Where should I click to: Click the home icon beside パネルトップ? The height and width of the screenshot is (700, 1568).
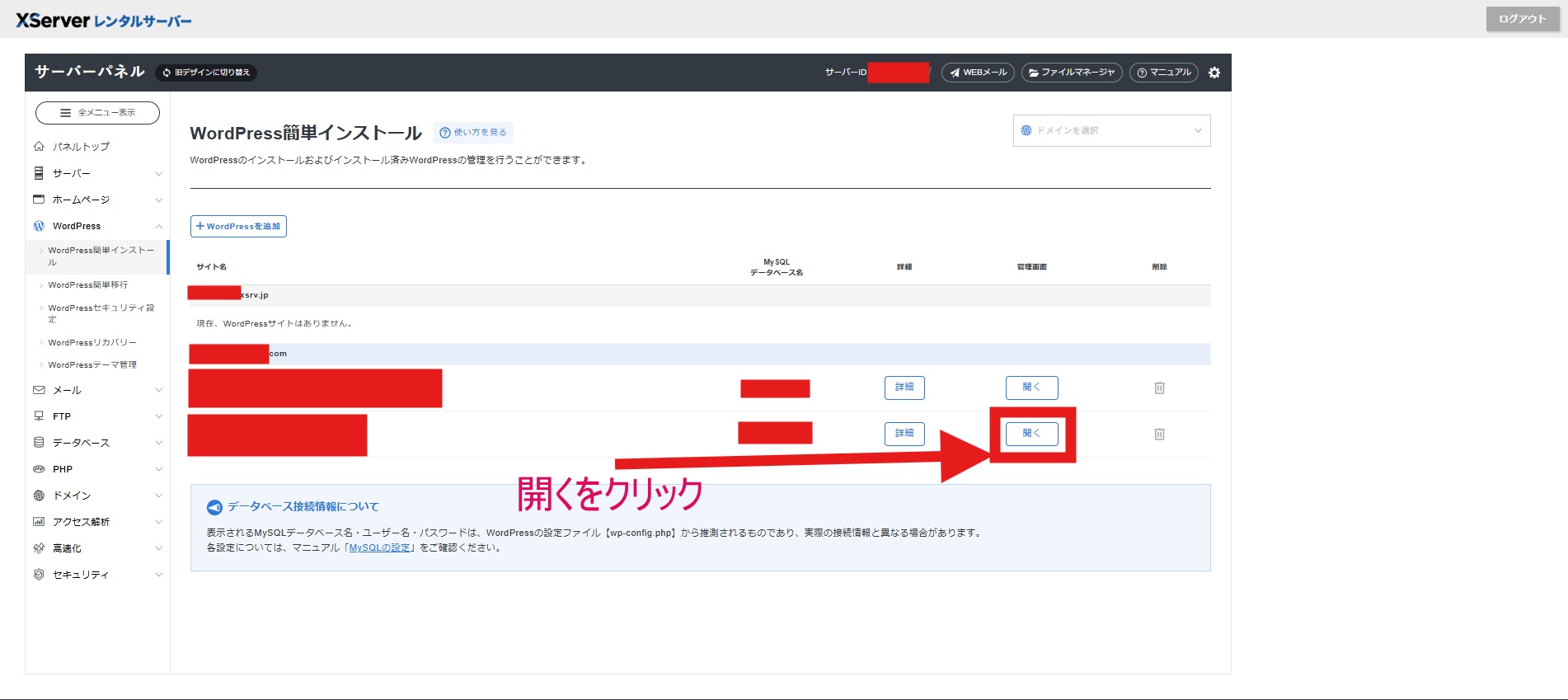(39, 147)
